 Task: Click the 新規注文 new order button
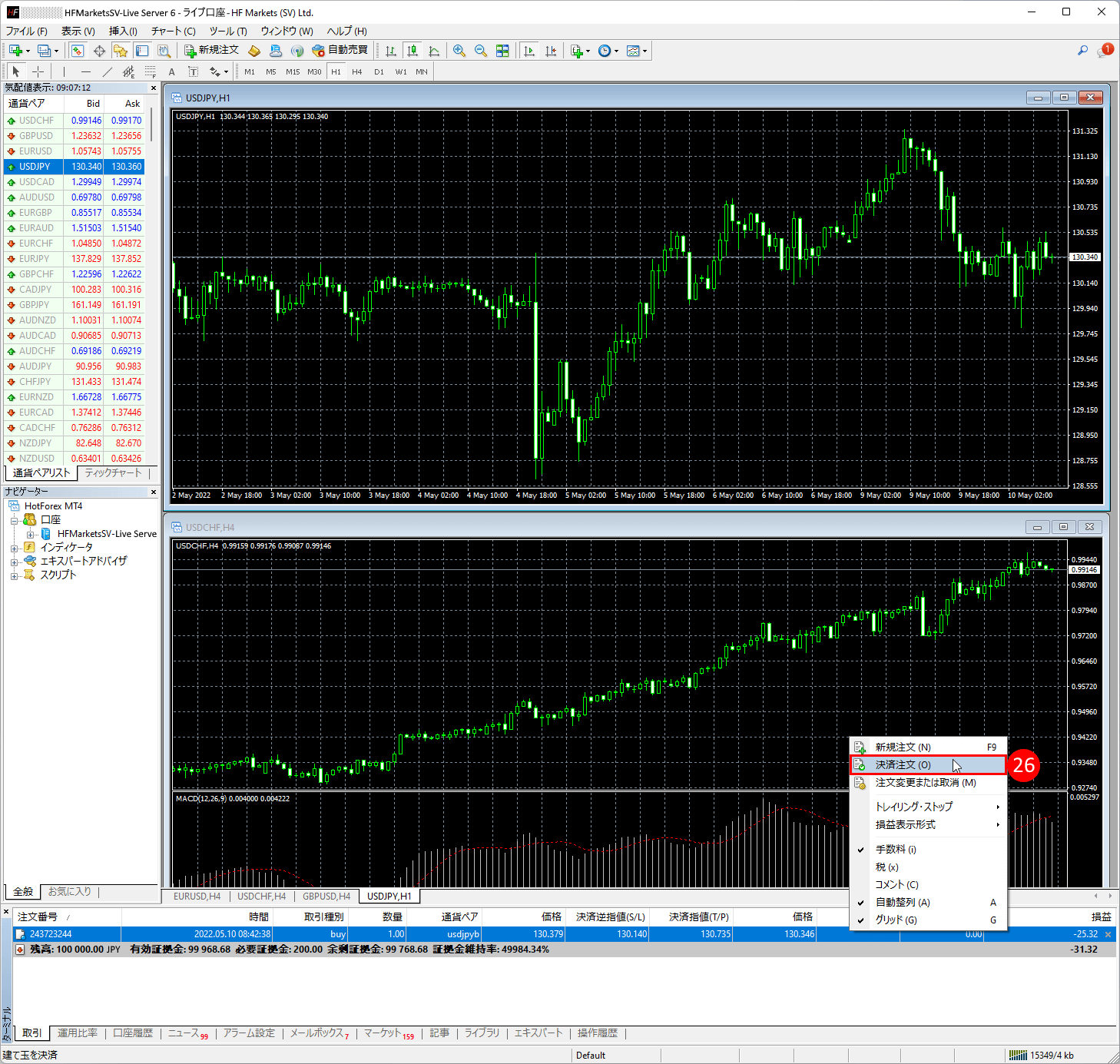coord(212,50)
